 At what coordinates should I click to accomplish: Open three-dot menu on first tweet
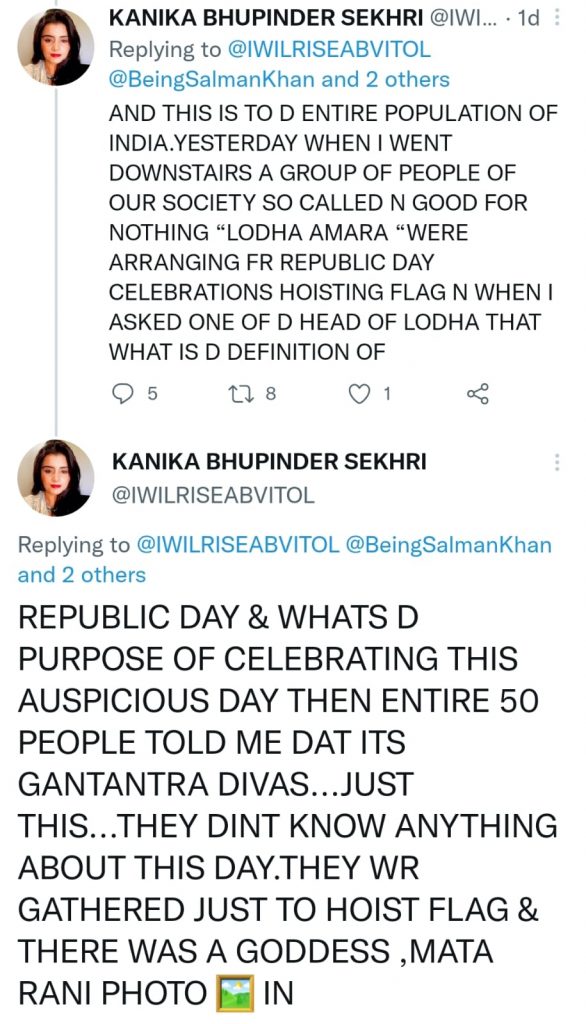click(x=557, y=17)
